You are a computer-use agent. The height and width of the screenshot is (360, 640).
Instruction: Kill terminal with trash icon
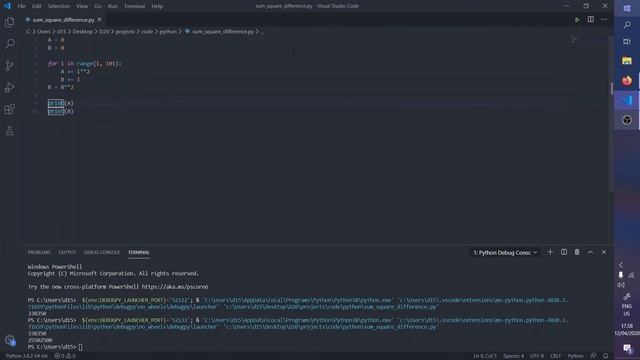pyautogui.click(x=577, y=252)
